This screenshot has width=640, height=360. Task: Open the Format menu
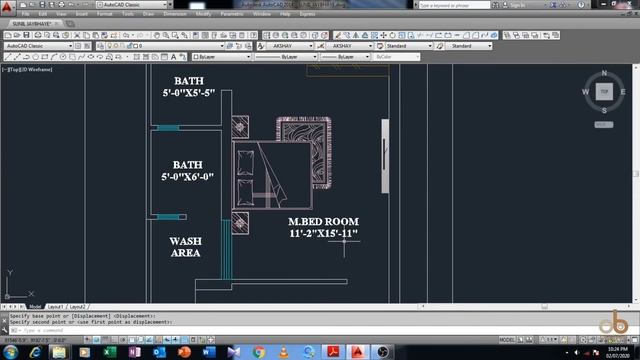tap(104, 14)
